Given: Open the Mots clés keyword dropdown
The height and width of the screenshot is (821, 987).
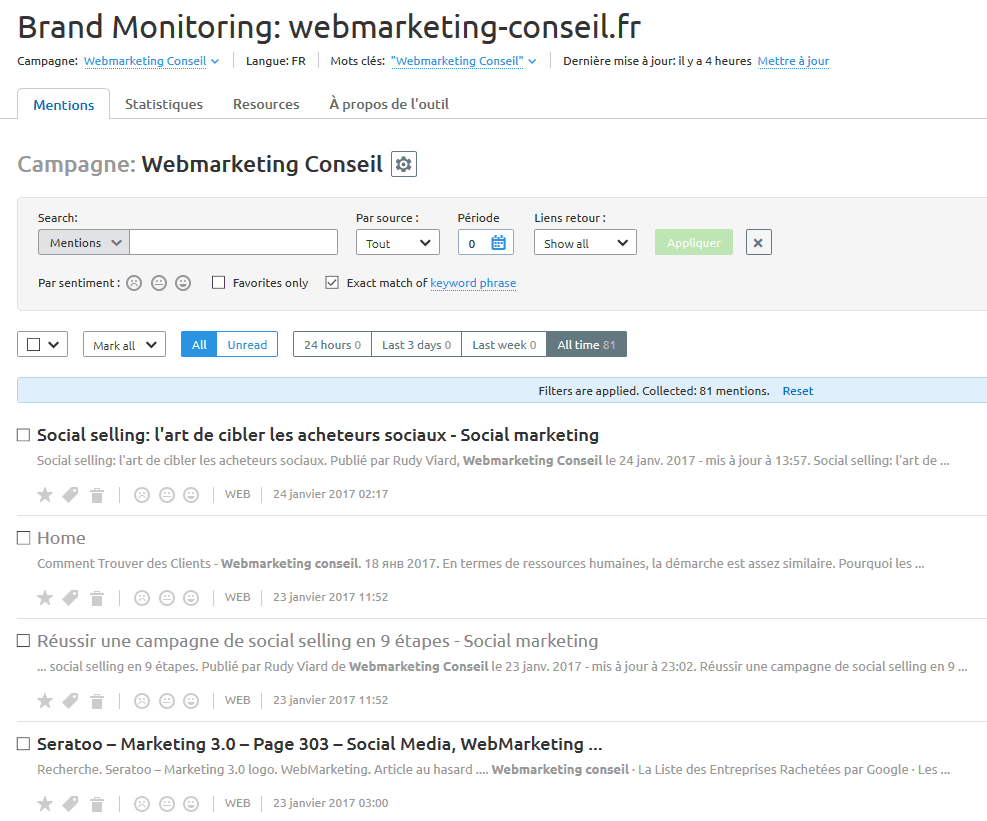Looking at the screenshot, I should (464, 61).
